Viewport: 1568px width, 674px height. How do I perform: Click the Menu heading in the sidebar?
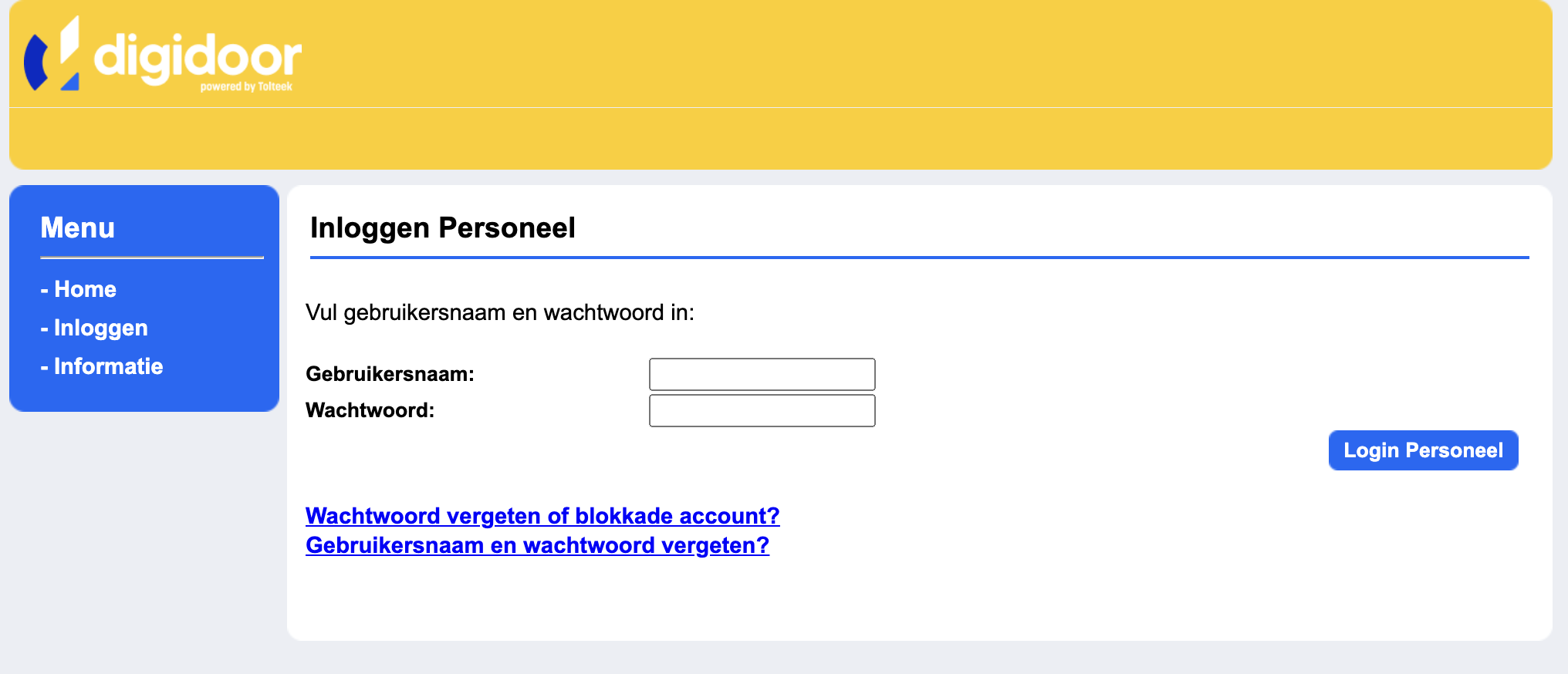(78, 227)
